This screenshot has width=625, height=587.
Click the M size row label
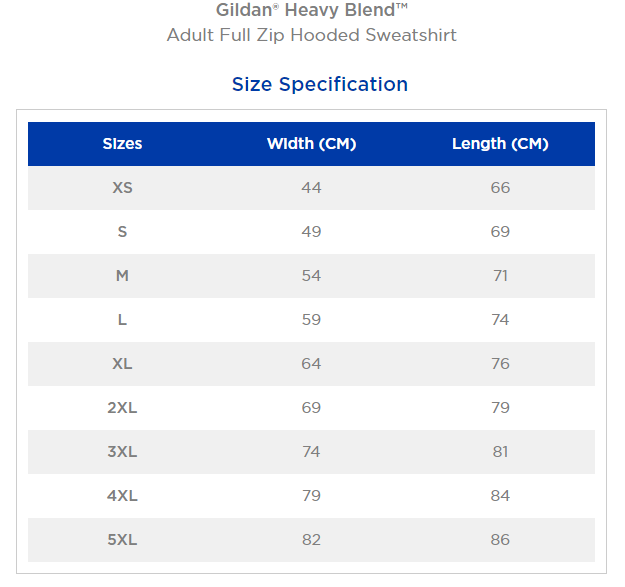(x=122, y=276)
